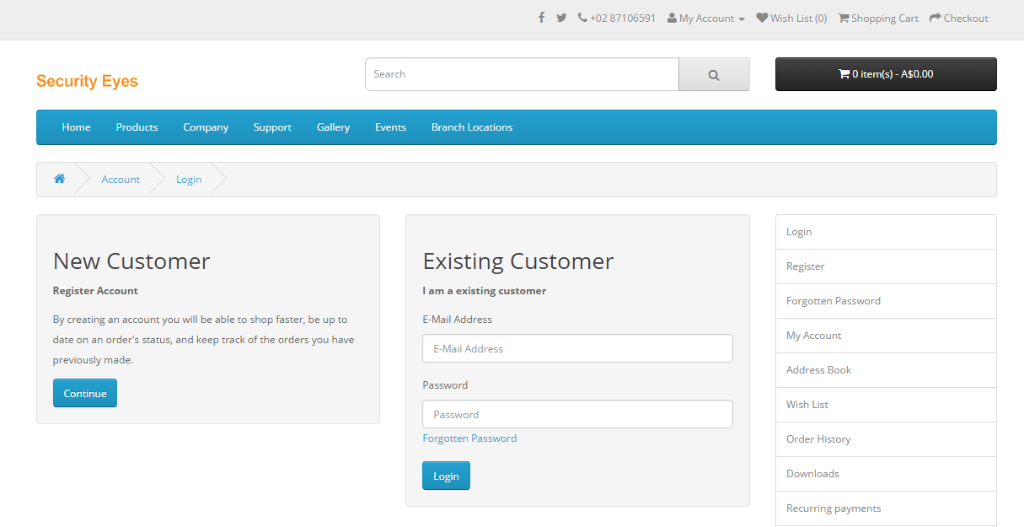Open the Twitter icon link
Screen dimensions: 1024x527
pyautogui.click(x=561, y=18)
